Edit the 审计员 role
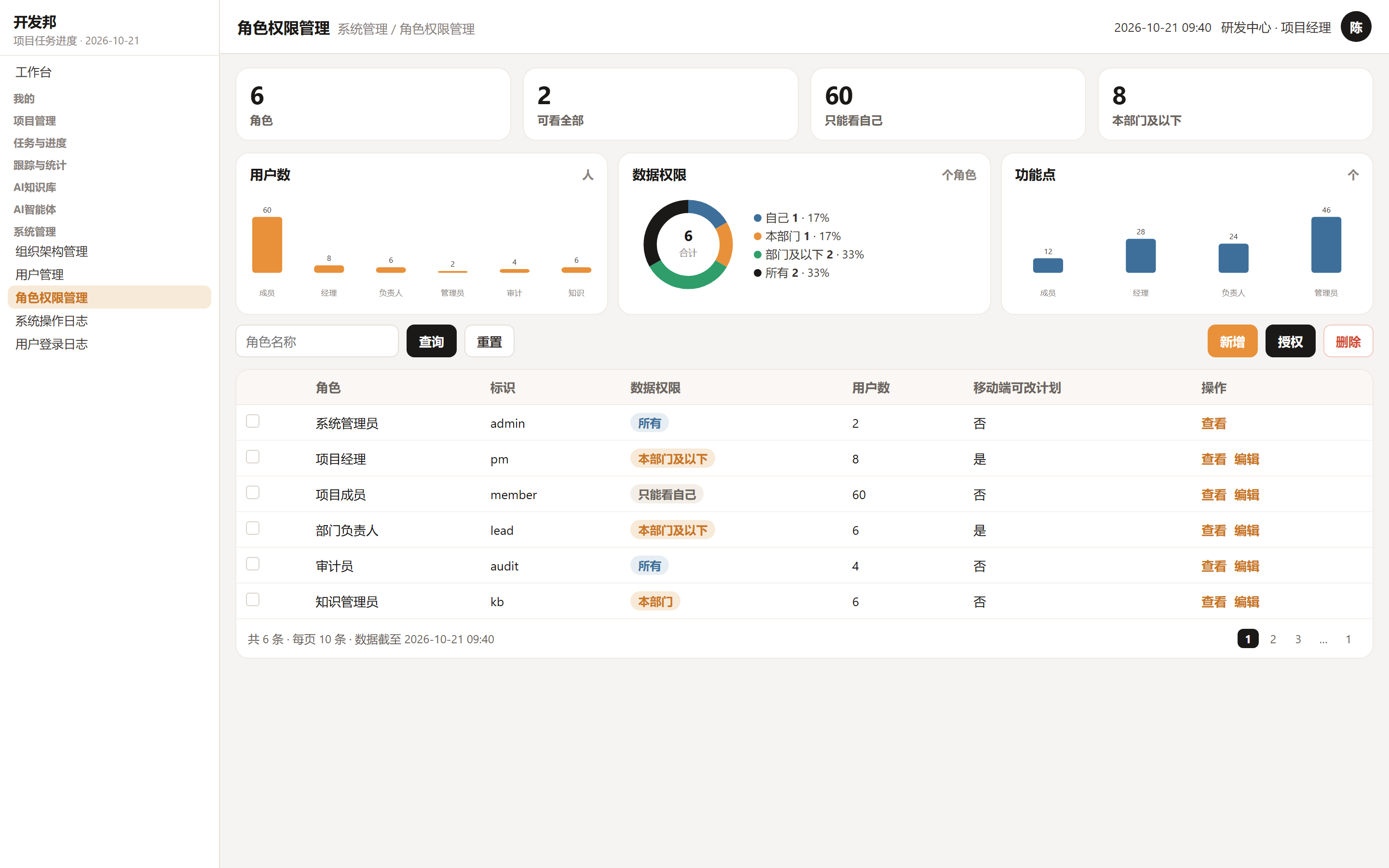This screenshot has height=868, width=1389. point(1247,566)
